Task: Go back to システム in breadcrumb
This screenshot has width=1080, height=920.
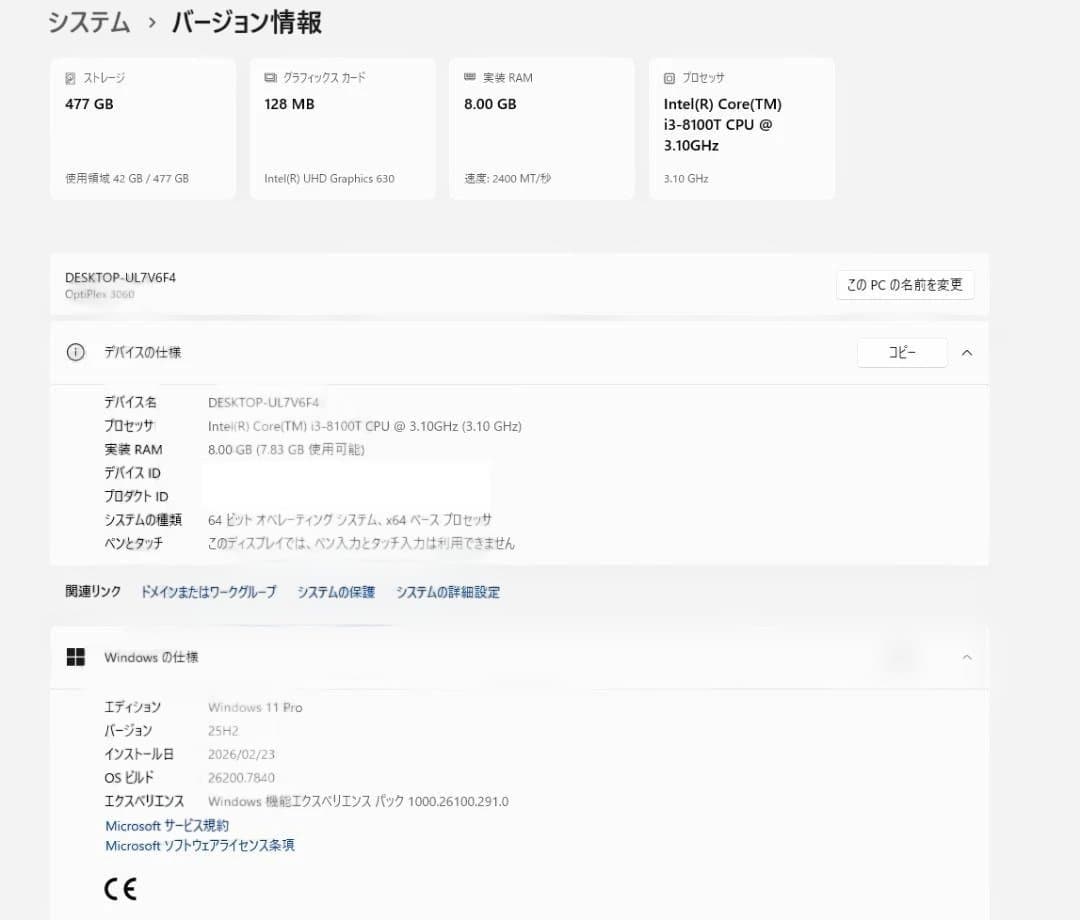Action: (x=90, y=23)
